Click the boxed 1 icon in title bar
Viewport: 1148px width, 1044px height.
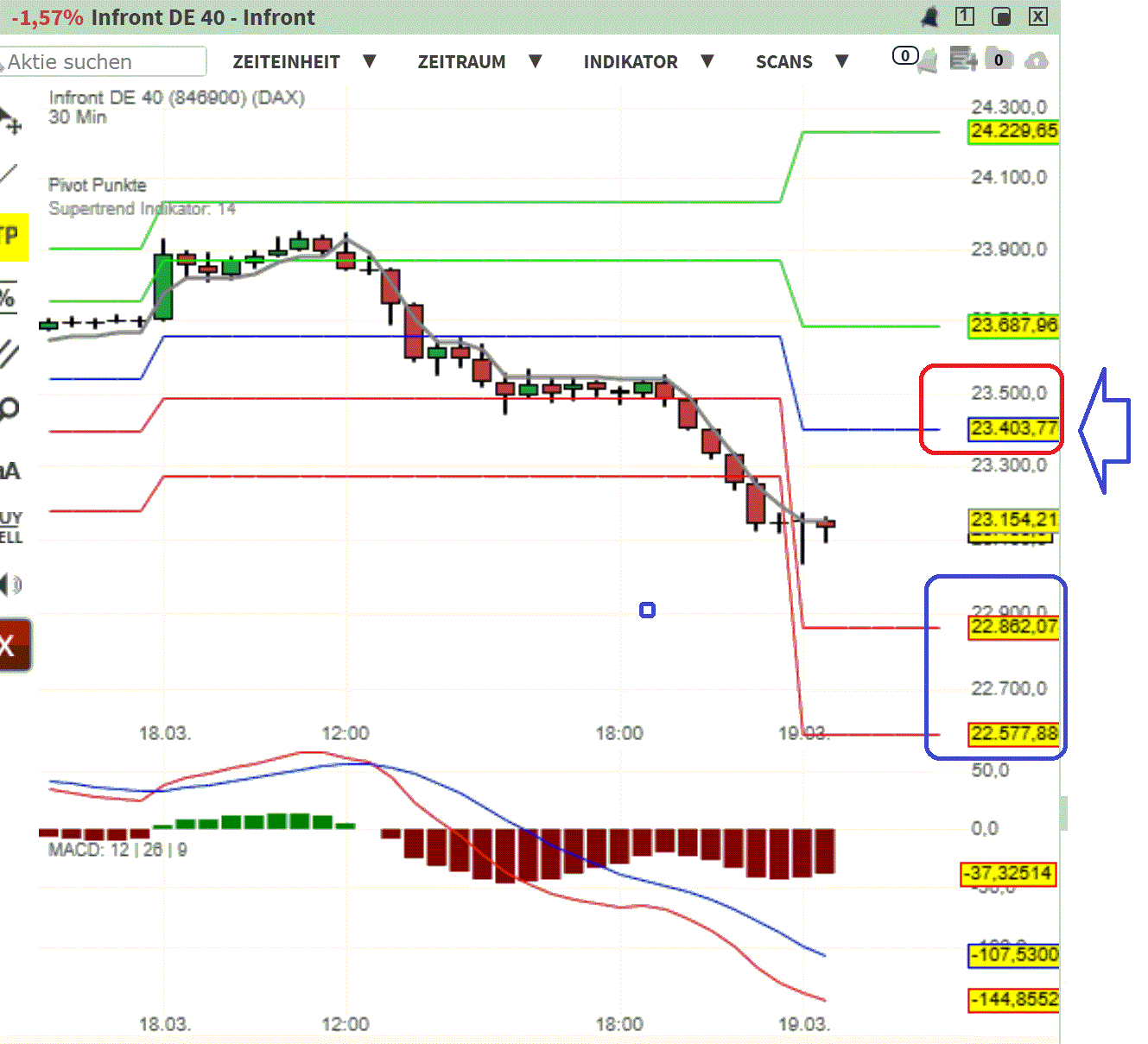click(x=965, y=16)
